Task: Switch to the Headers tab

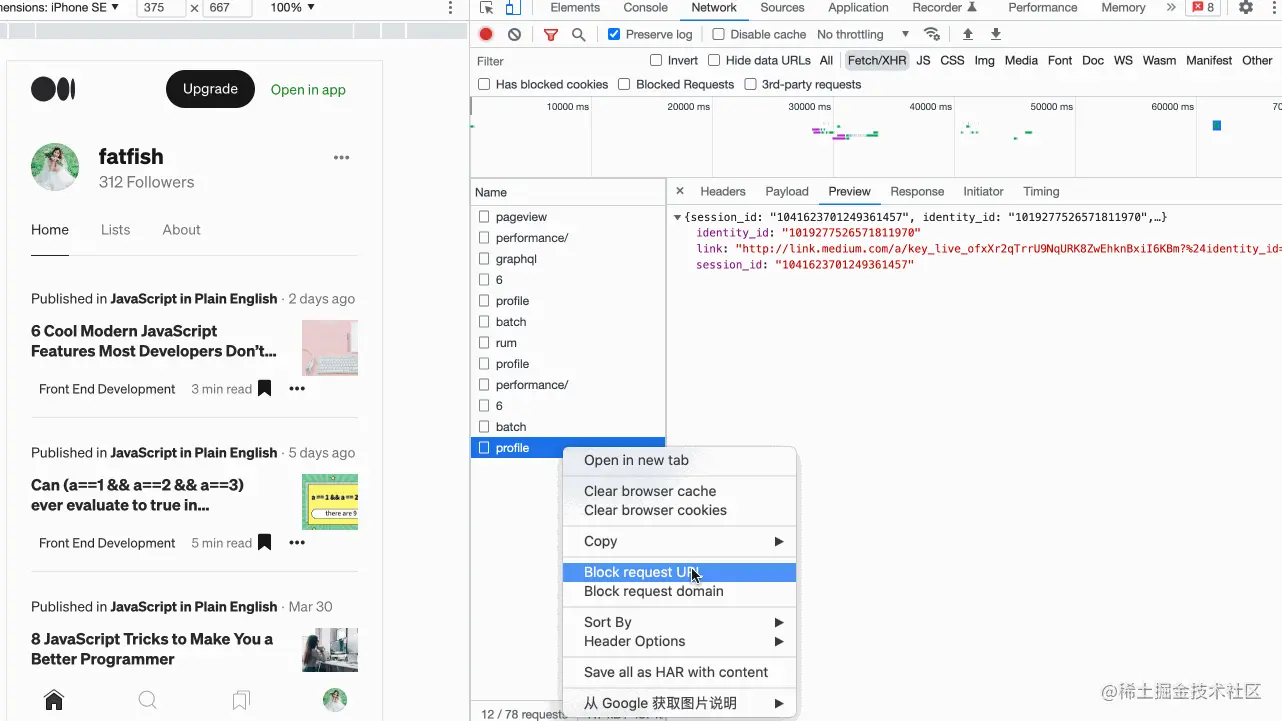Action: point(722,191)
